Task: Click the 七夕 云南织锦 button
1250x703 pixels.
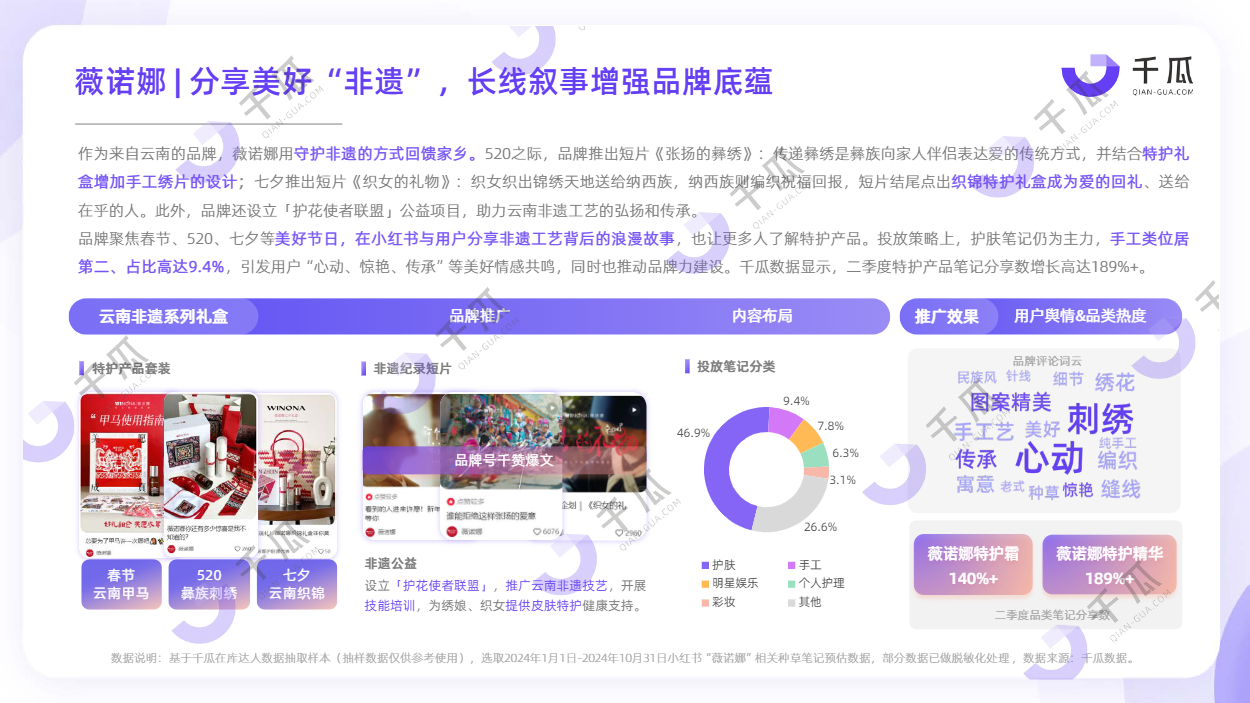Action: (297, 584)
